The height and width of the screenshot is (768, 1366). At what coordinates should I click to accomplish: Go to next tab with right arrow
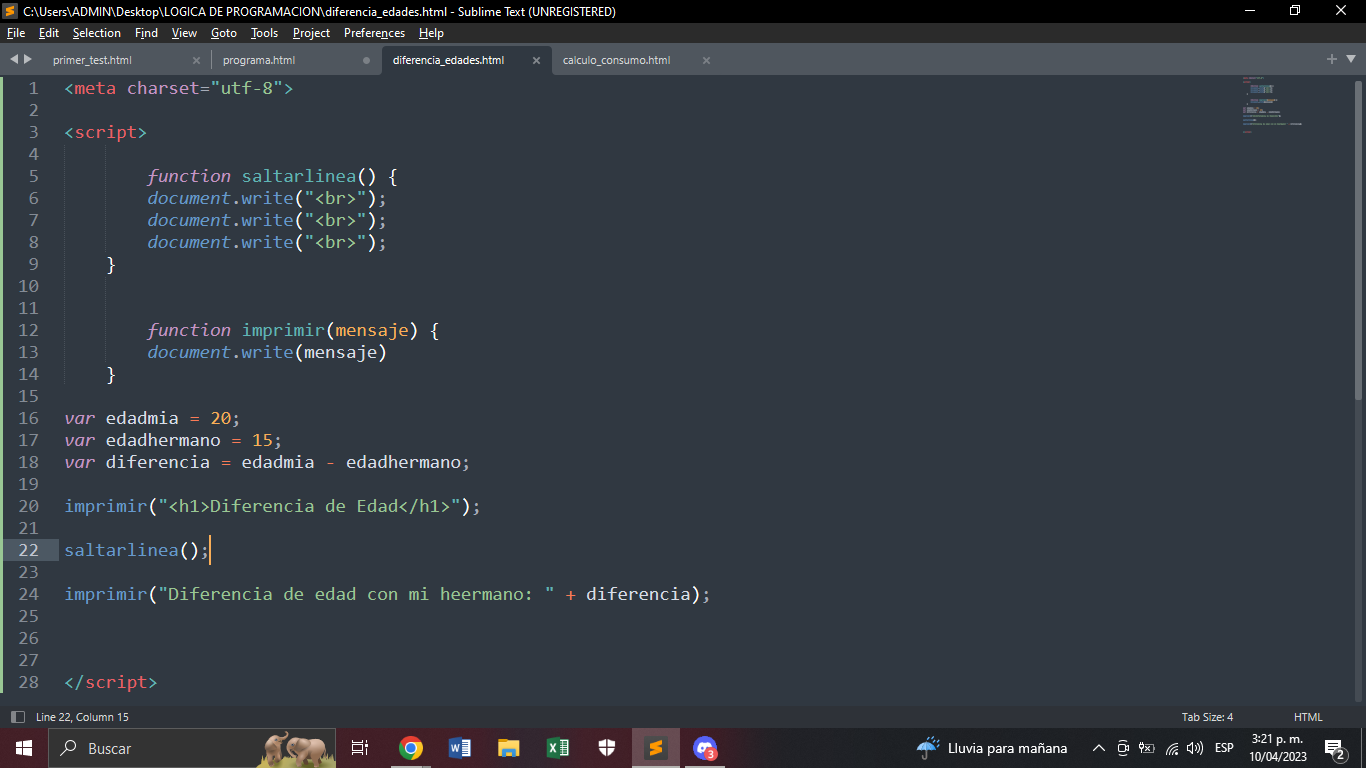tap(27, 59)
